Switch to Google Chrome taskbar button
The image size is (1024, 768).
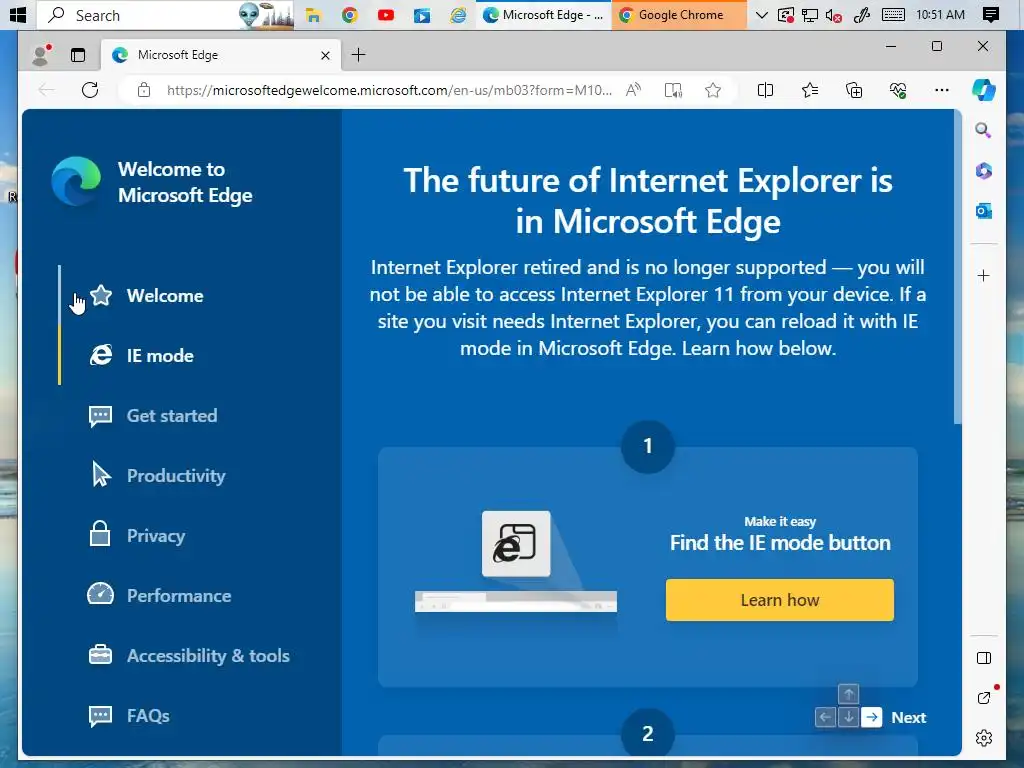coord(679,15)
